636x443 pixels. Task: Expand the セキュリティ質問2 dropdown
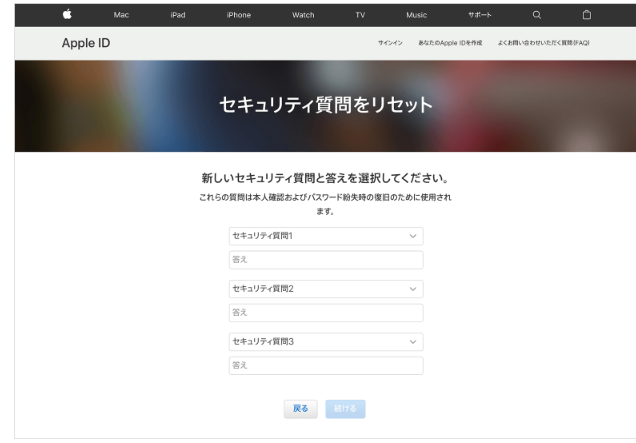pos(326,289)
